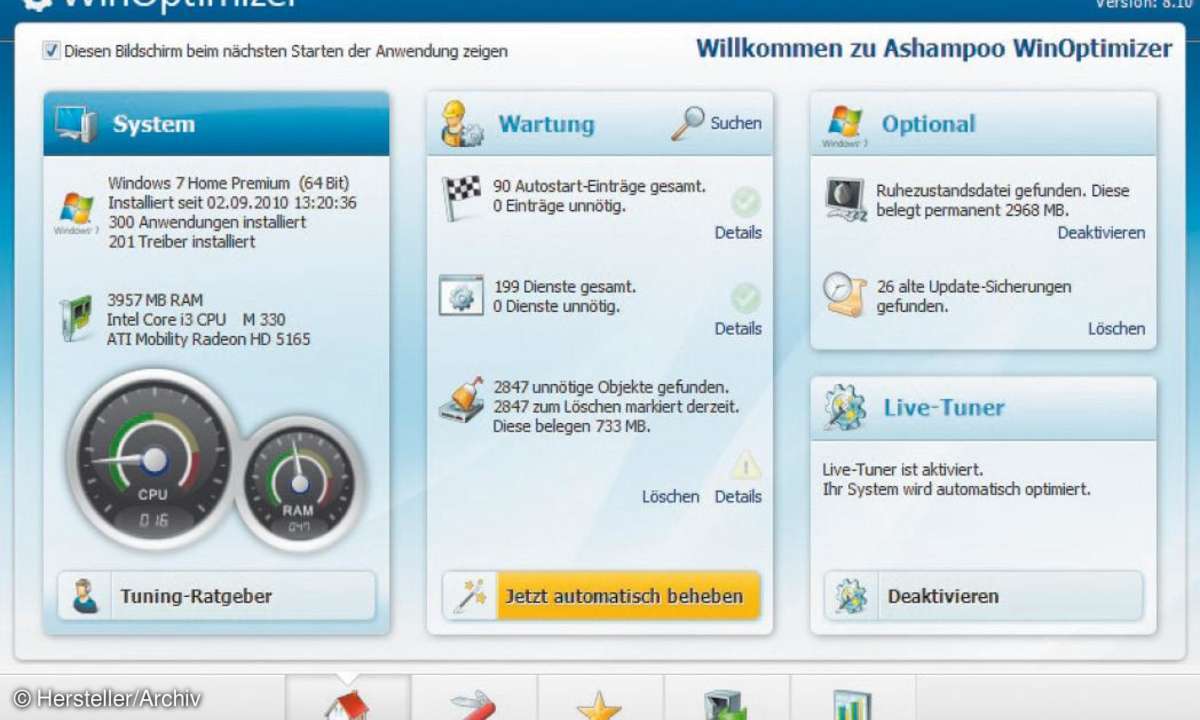Click the checkered flag autostart icon
The height and width of the screenshot is (720, 1200).
[462, 197]
